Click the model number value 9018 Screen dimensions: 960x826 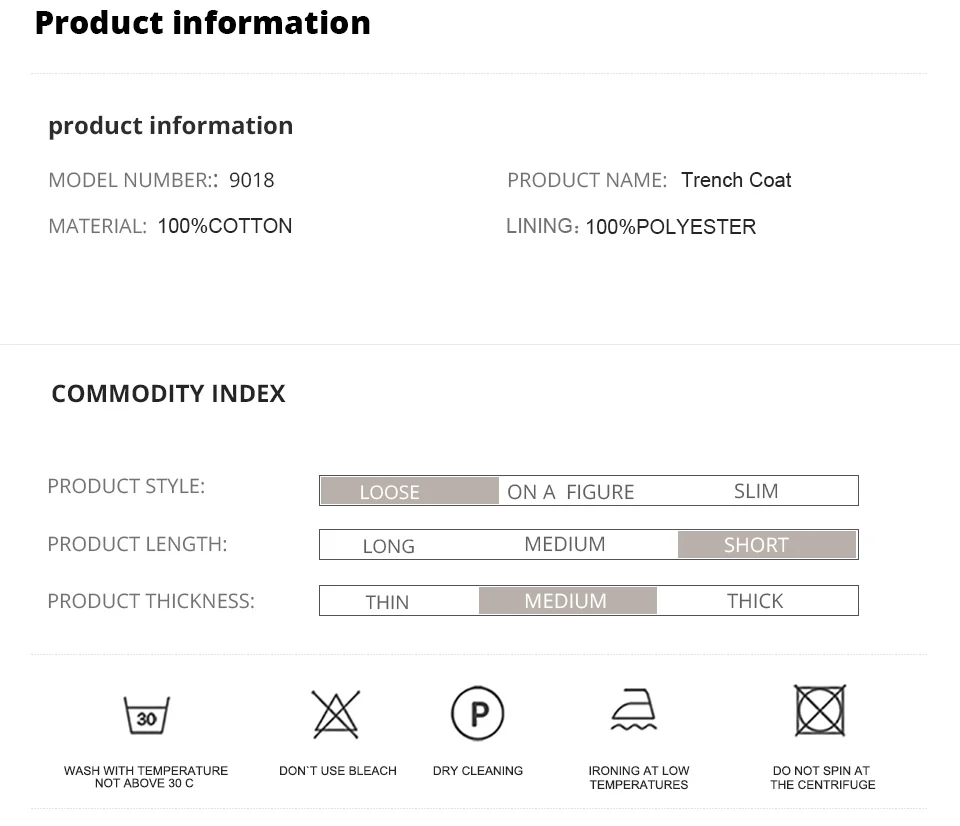(x=252, y=180)
